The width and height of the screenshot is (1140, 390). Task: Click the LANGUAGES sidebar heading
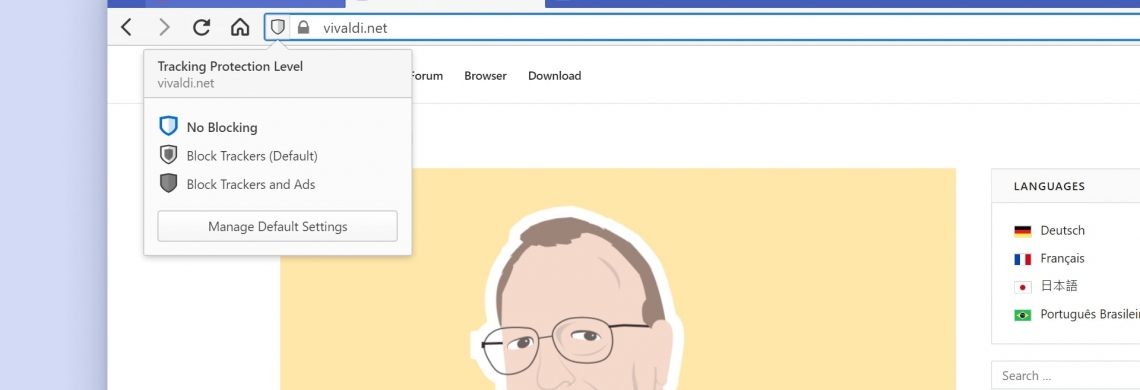pos(1049,186)
